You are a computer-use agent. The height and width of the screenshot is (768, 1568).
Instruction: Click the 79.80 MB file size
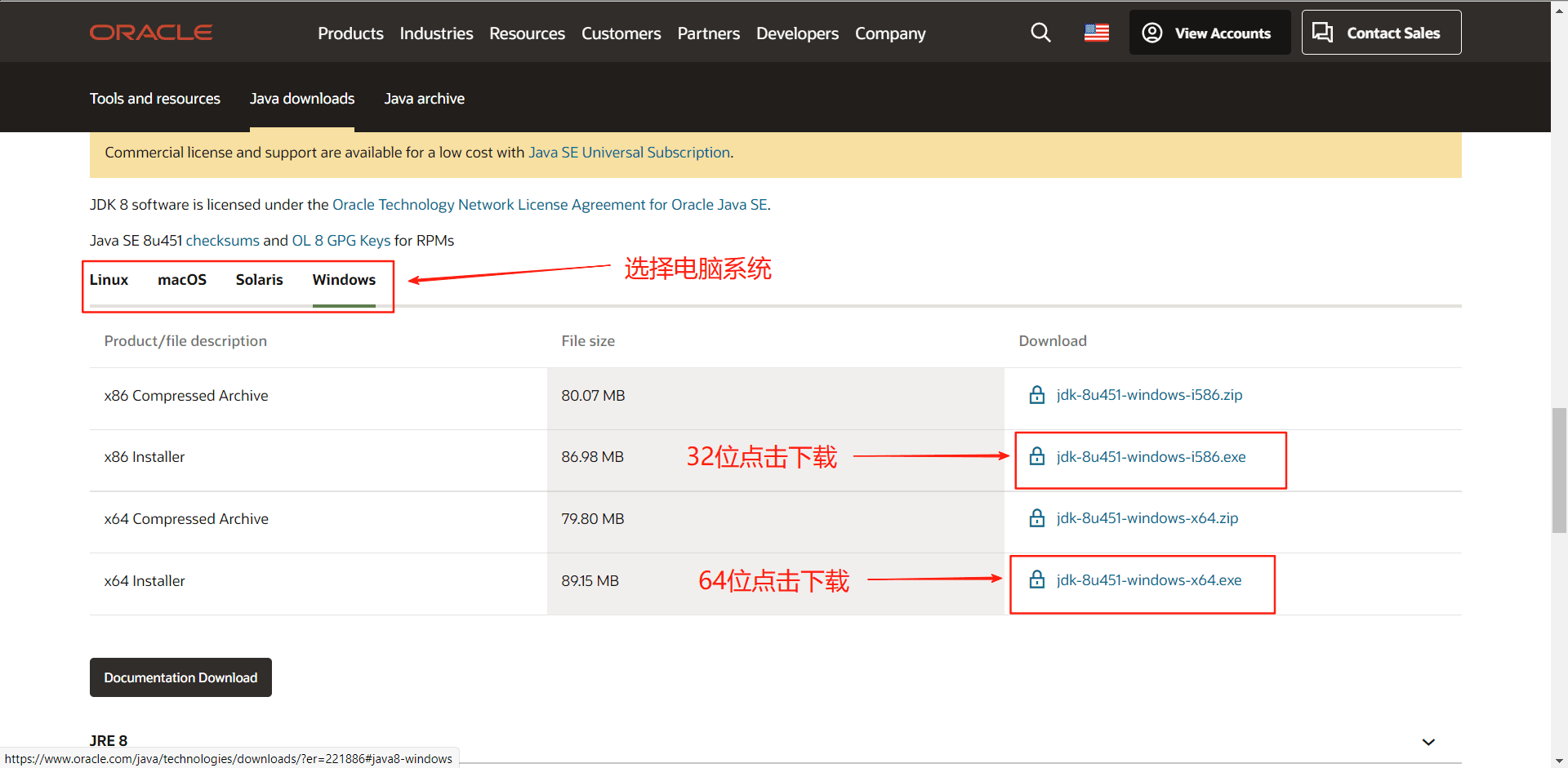(592, 519)
